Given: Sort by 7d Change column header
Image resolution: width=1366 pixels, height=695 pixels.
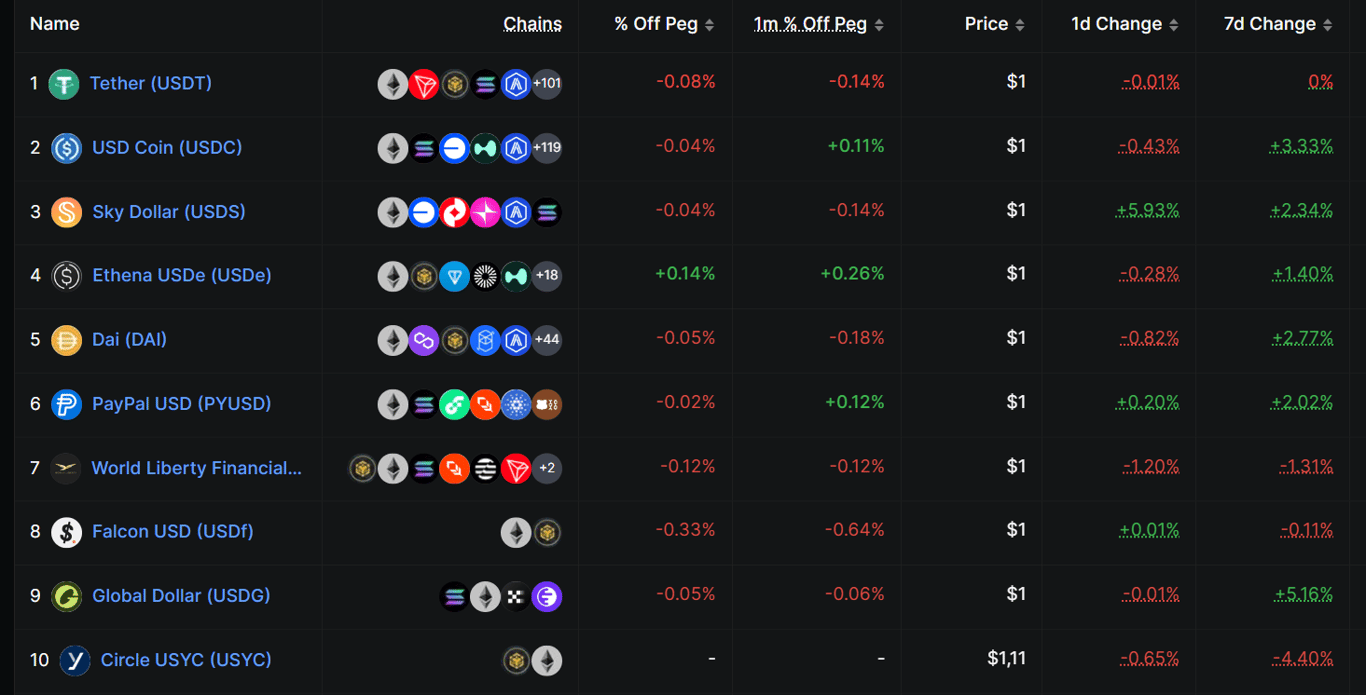Looking at the screenshot, I should pyautogui.click(x=1277, y=24).
